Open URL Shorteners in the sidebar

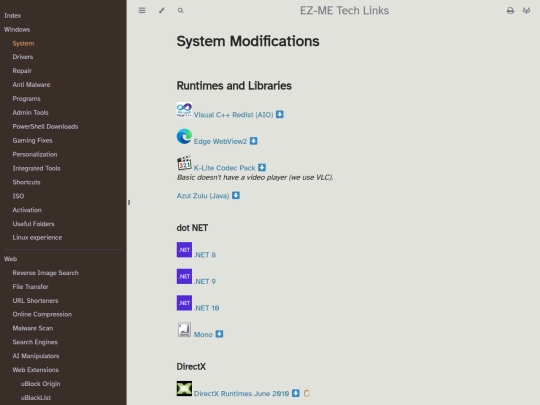click(35, 301)
